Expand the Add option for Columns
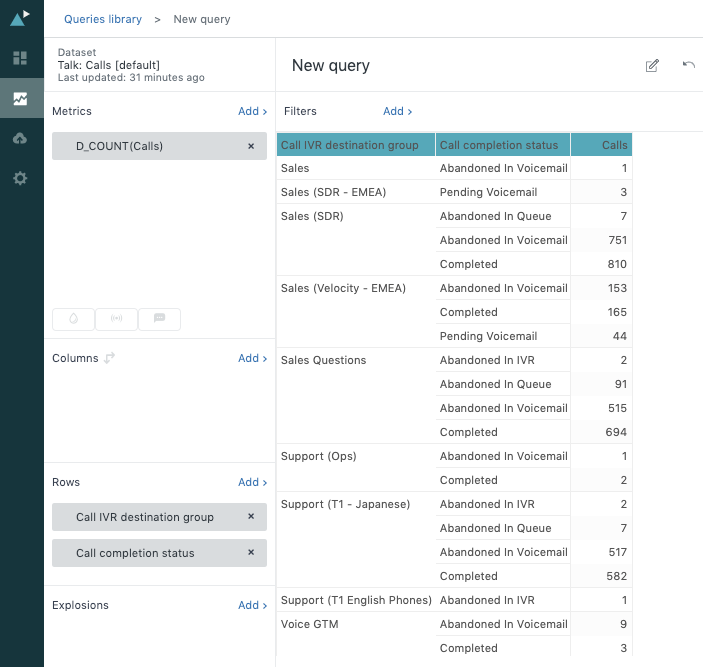 252,358
